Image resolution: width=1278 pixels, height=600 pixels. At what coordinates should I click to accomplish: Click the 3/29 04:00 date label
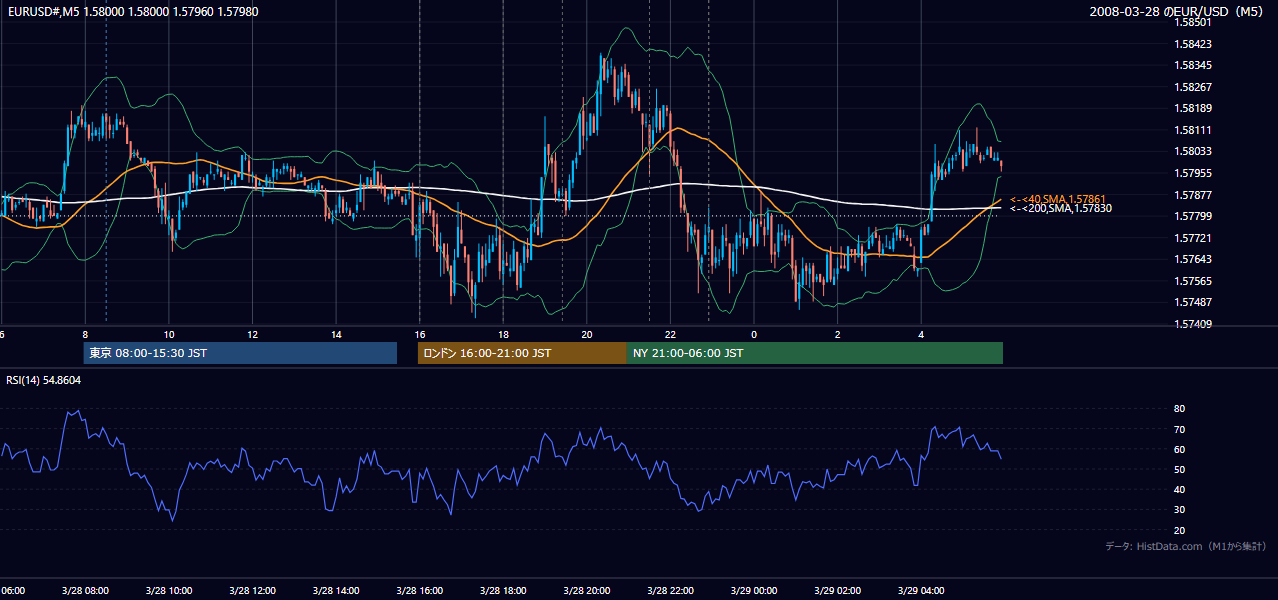click(921, 591)
